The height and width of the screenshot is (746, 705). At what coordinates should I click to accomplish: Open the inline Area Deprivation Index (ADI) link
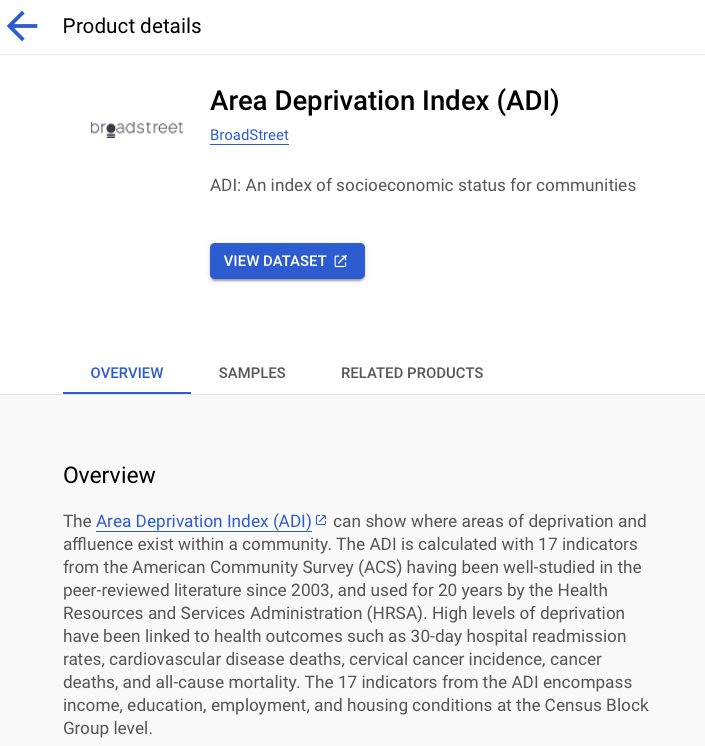tap(204, 521)
